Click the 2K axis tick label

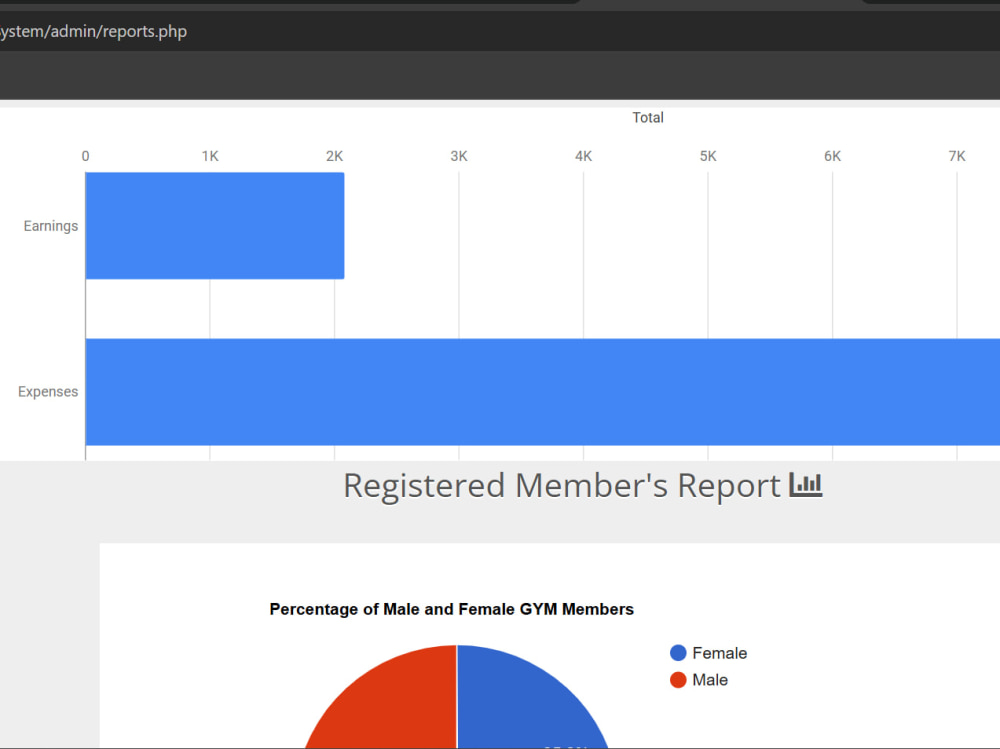[335, 156]
